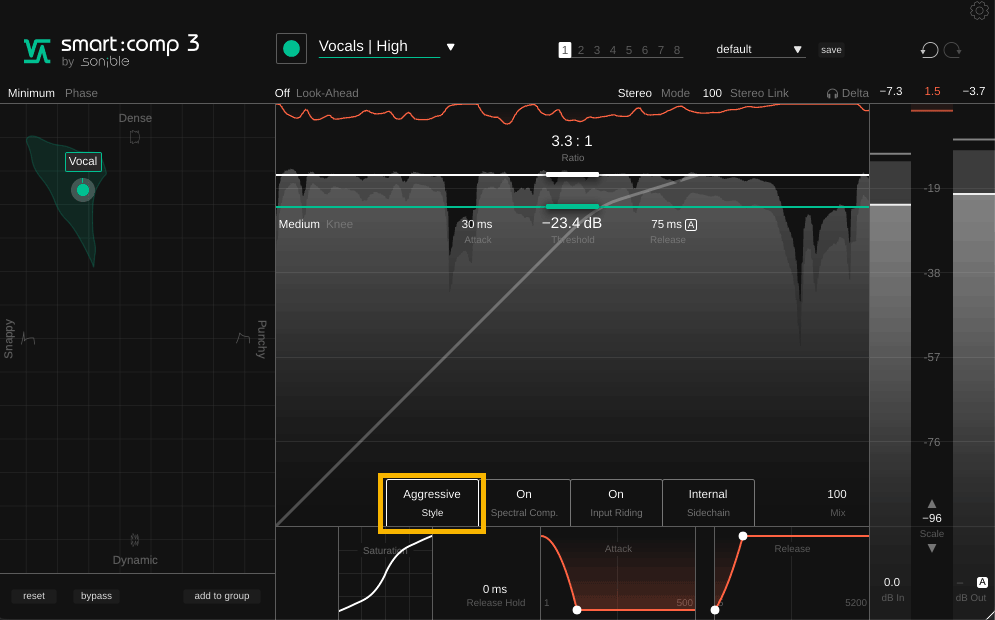The image size is (995, 620).
Task: Click the redo arrow icon
Action: [952, 50]
